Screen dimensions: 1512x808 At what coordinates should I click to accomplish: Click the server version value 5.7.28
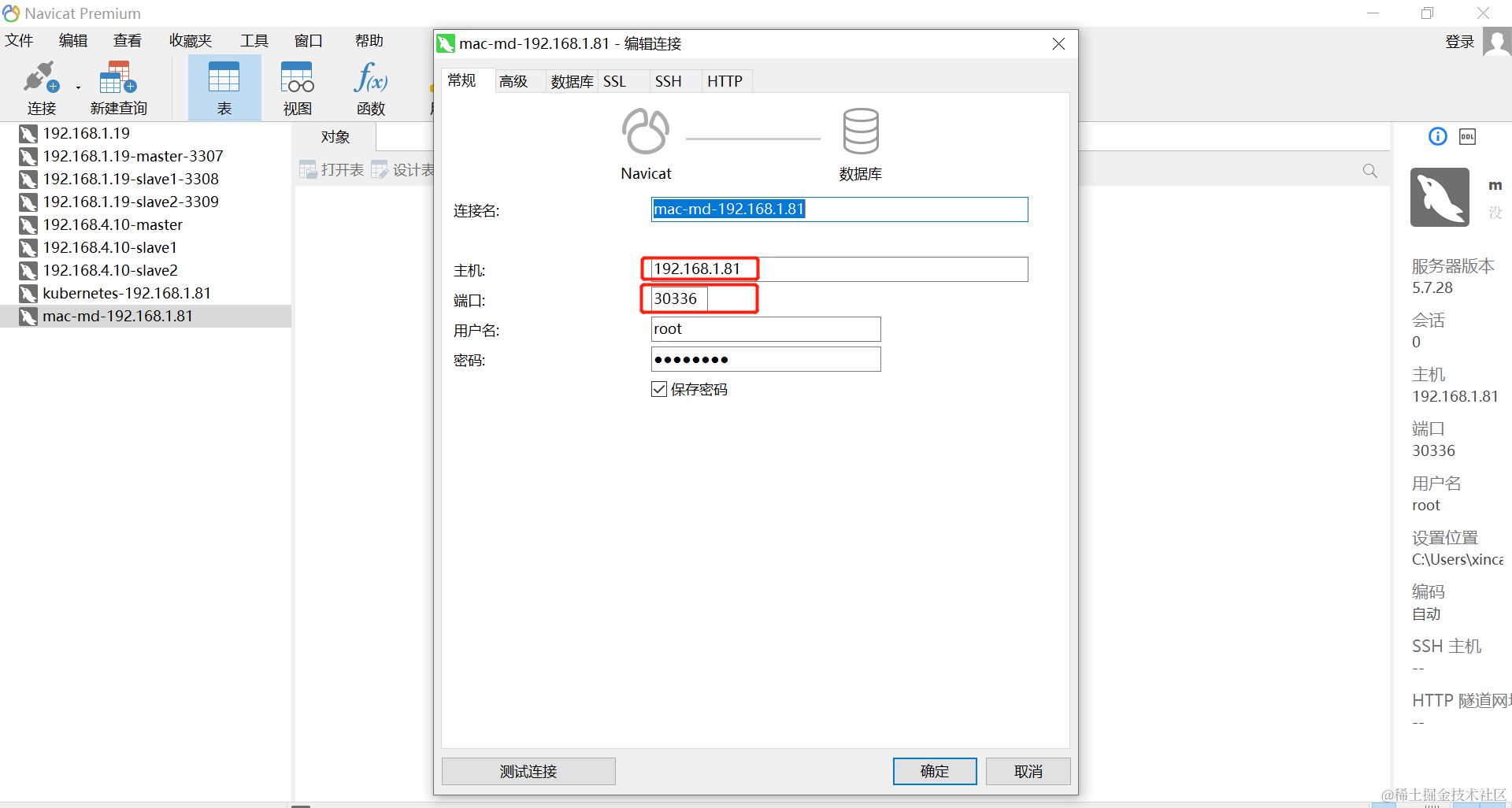coord(1432,288)
